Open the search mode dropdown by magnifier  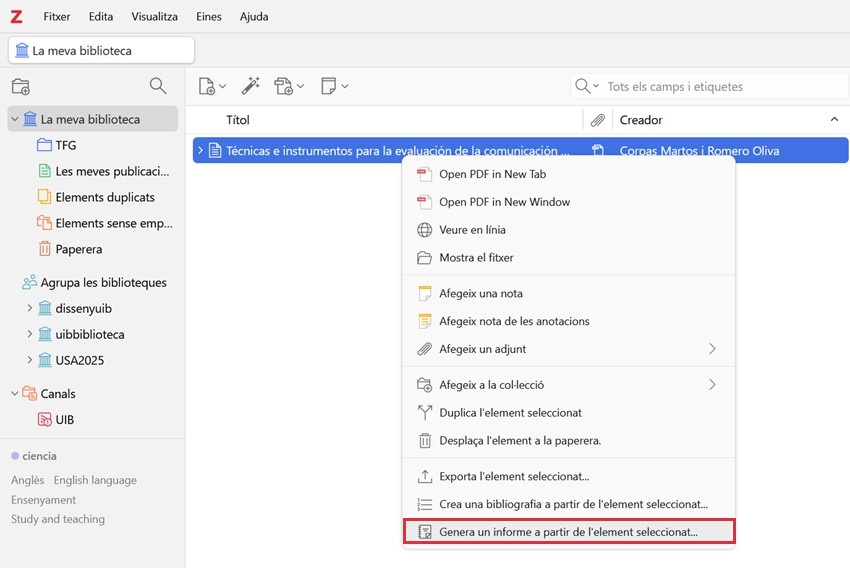pos(587,86)
